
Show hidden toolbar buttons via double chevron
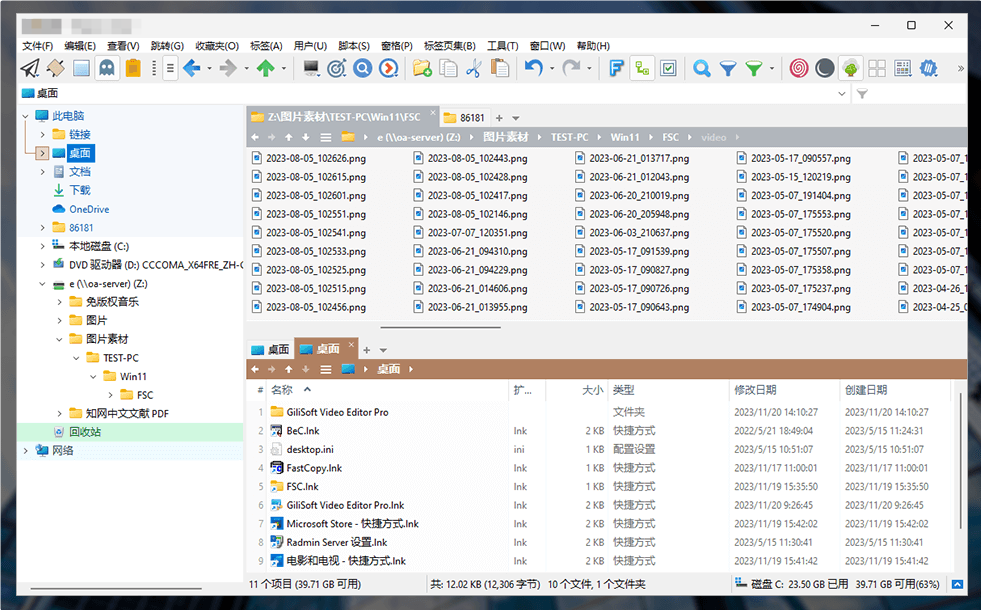coord(960,68)
